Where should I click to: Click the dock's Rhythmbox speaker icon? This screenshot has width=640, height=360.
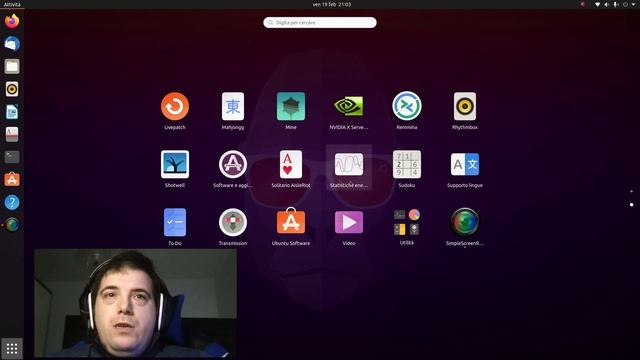12,89
